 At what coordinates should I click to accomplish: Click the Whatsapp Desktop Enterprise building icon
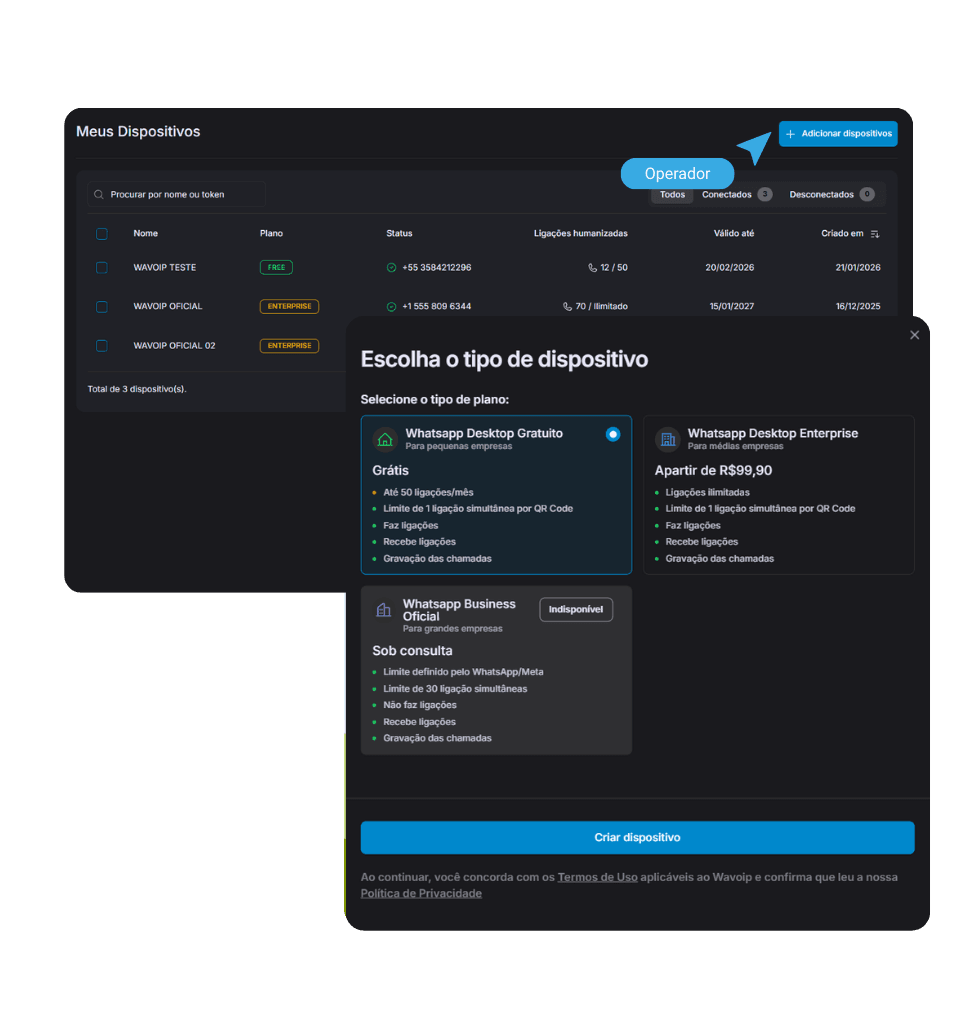pos(667,439)
